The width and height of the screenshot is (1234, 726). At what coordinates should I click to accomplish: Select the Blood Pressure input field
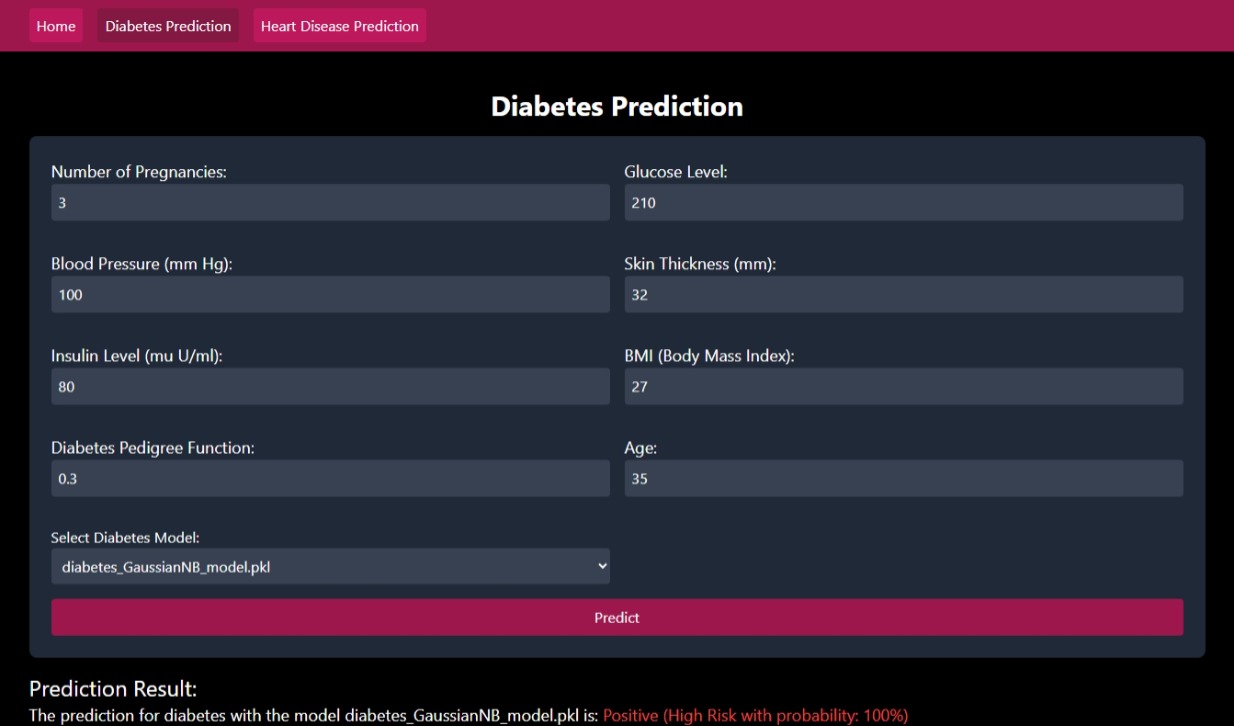pos(330,295)
